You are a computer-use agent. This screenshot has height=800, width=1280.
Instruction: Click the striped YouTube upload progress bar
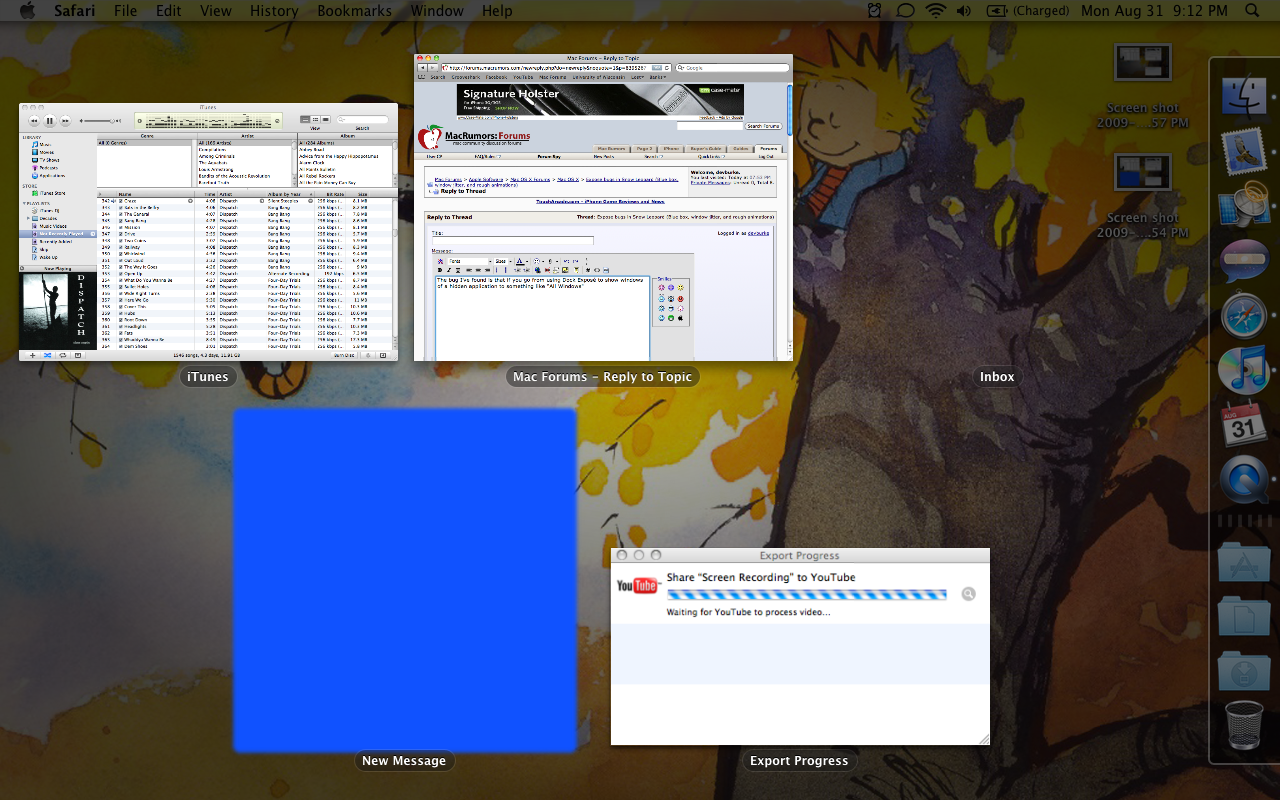tap(806, 594)
